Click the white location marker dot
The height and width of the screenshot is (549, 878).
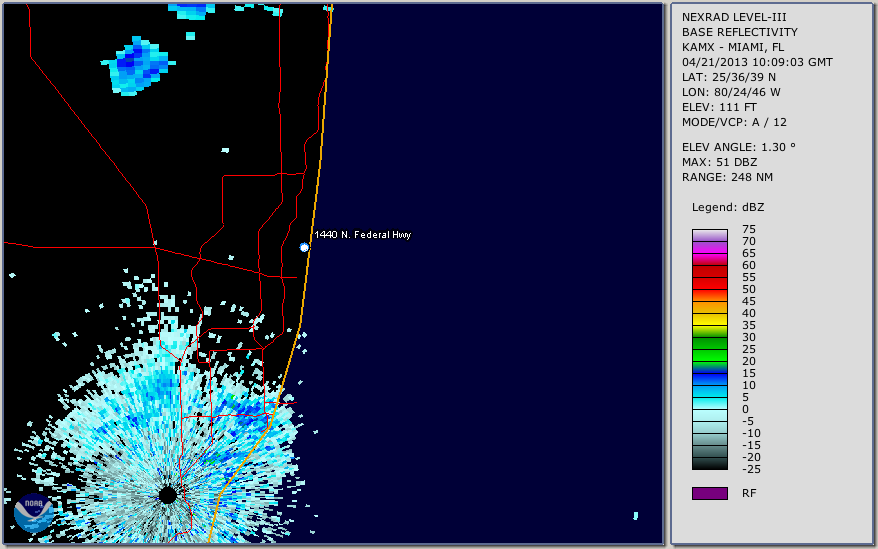304,247
